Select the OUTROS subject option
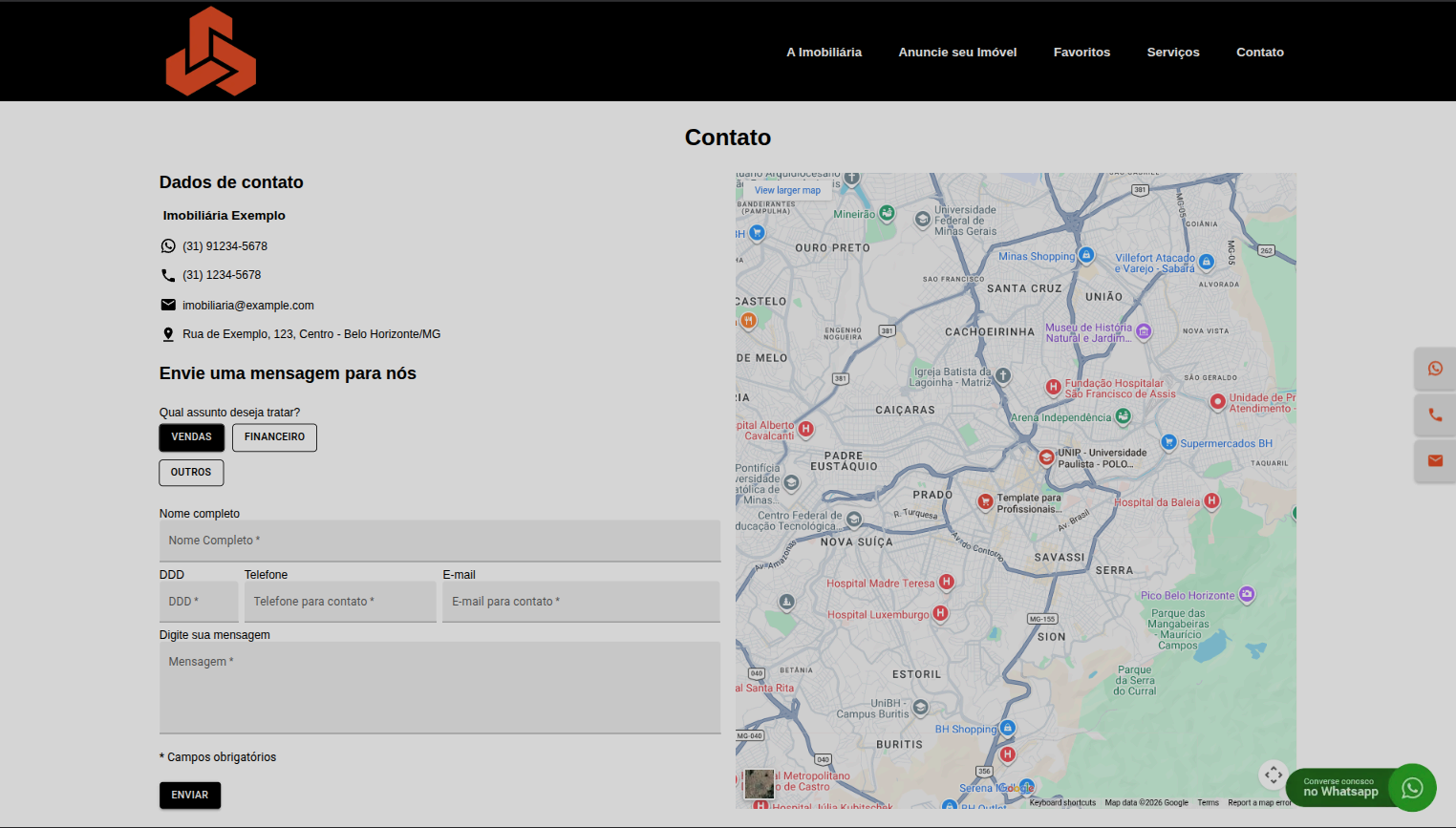 pyautogui.click(x=191, y=472)
